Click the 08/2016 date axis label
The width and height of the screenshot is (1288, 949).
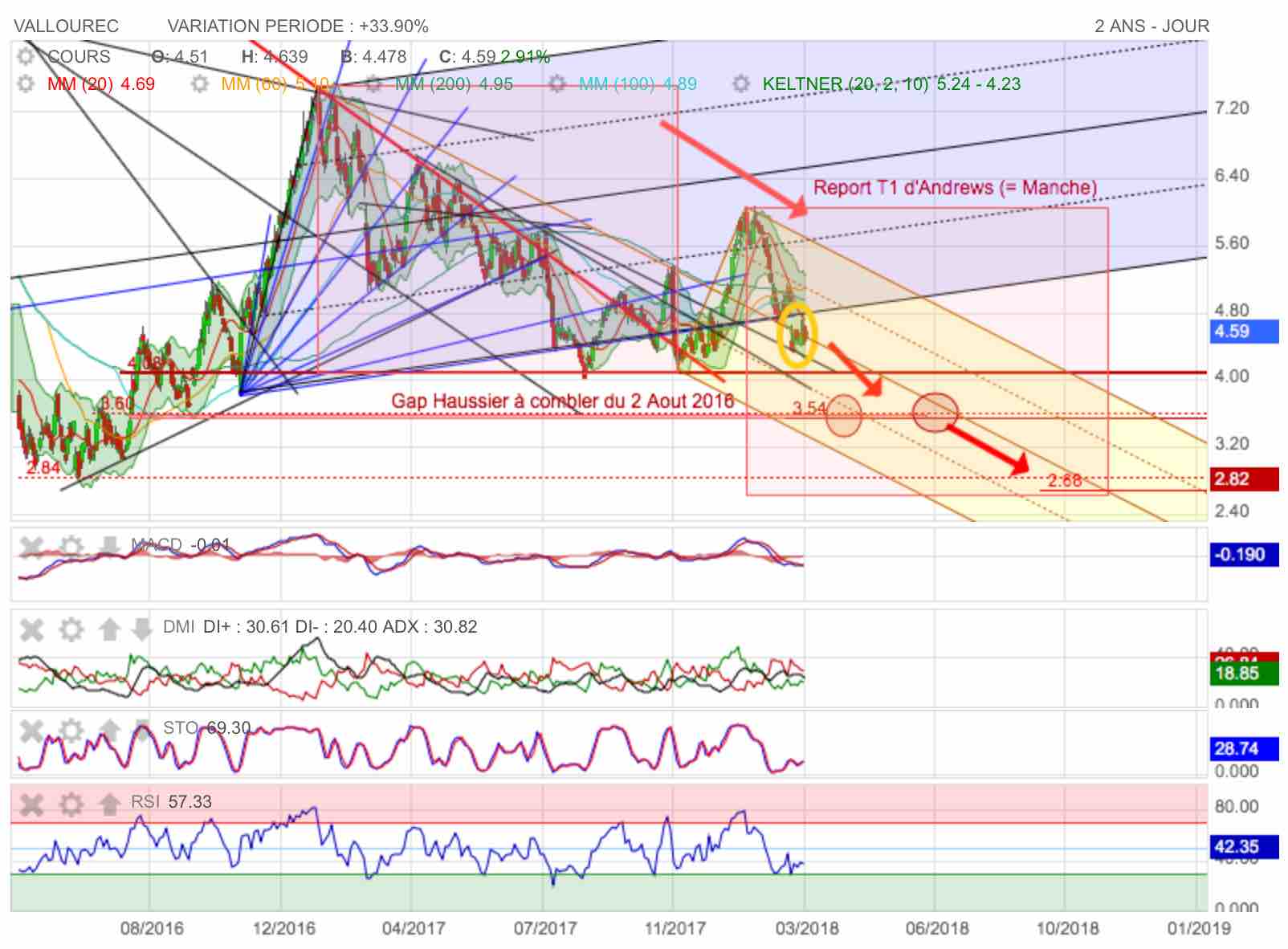(152, 928)
